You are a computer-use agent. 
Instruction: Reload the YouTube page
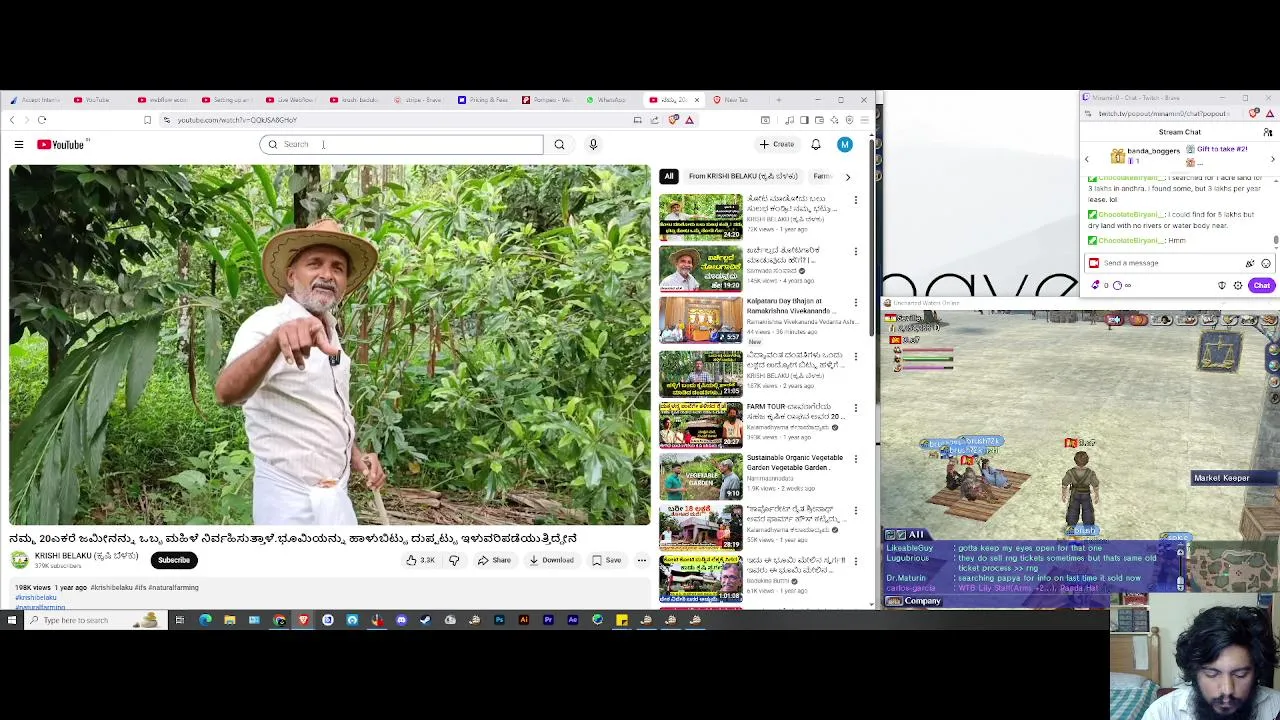pos(42,120)
